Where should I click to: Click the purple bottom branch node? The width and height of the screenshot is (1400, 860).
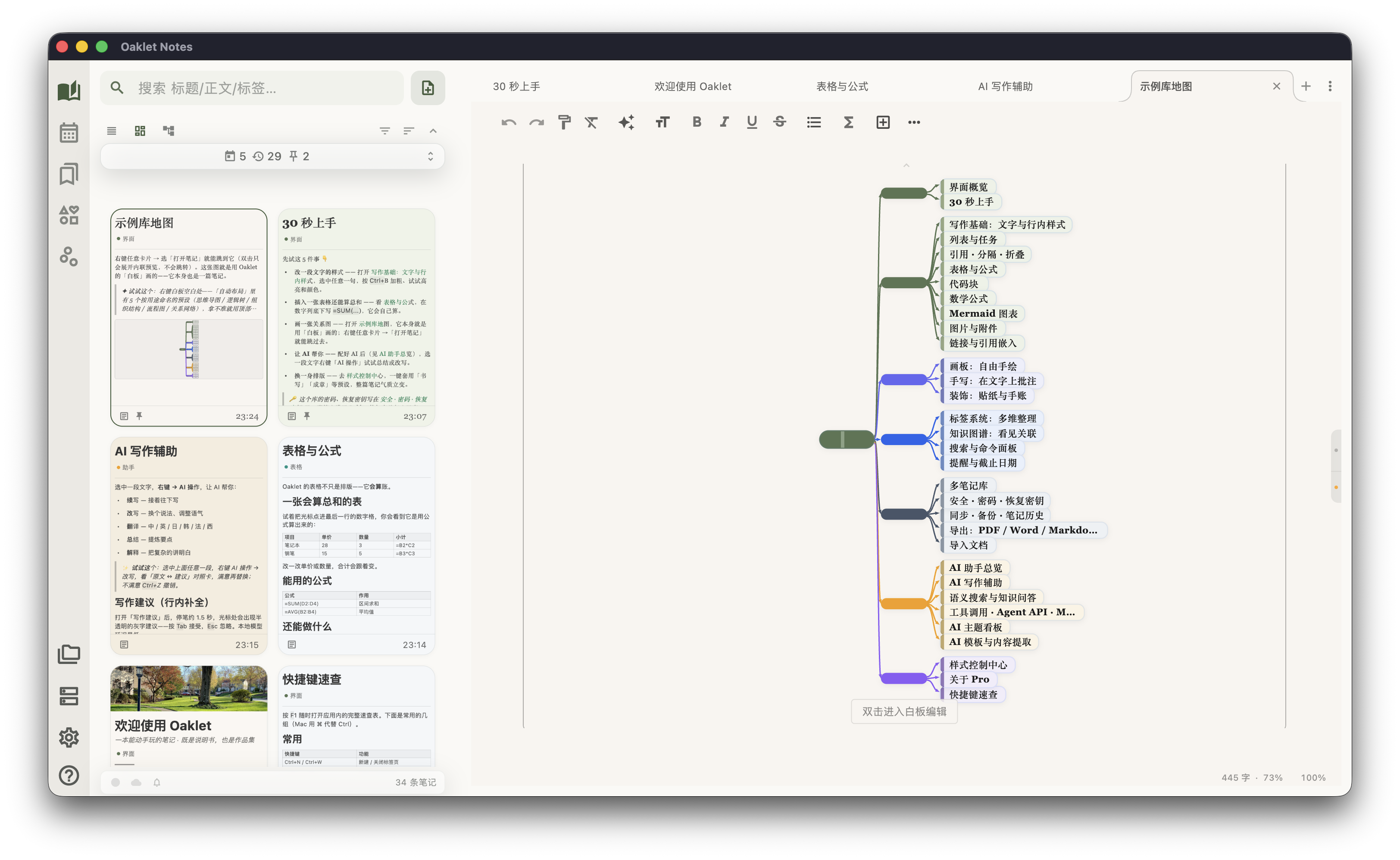pyautogui.click(x=904, y=678)
